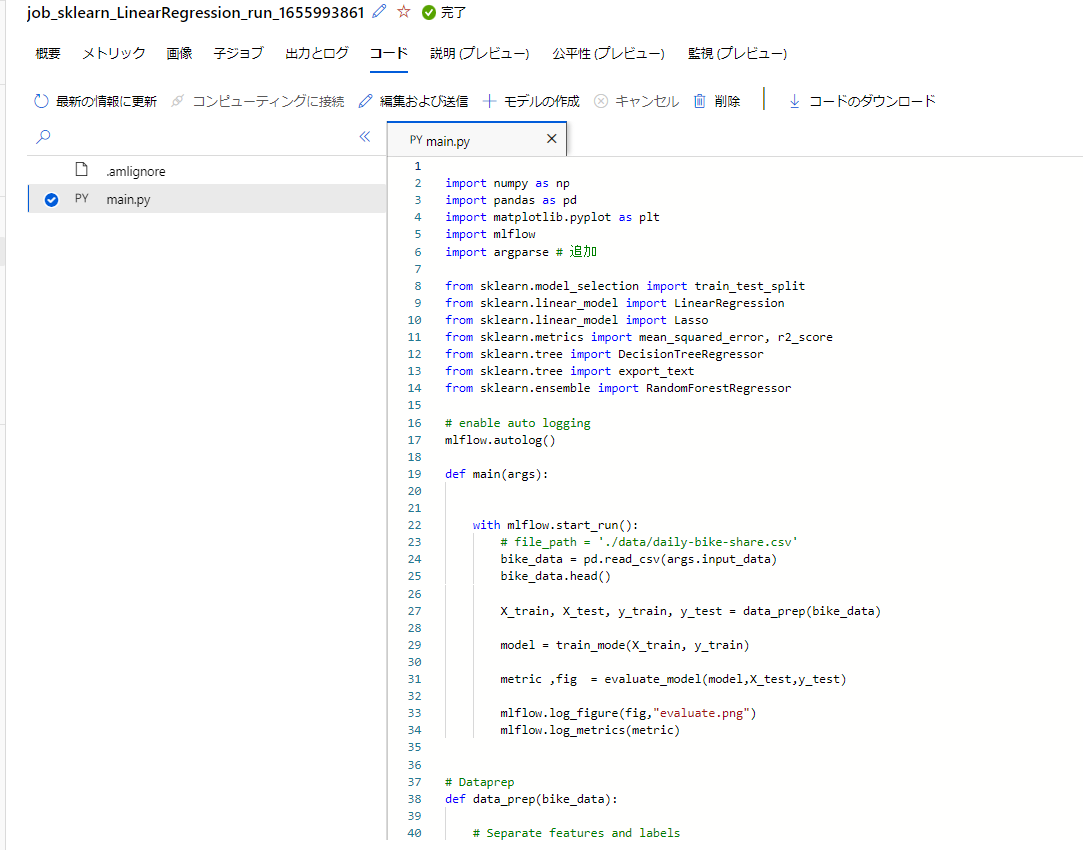Click the PY icon next to main.py in file list
1083x850 pixels.
[82, 199]
